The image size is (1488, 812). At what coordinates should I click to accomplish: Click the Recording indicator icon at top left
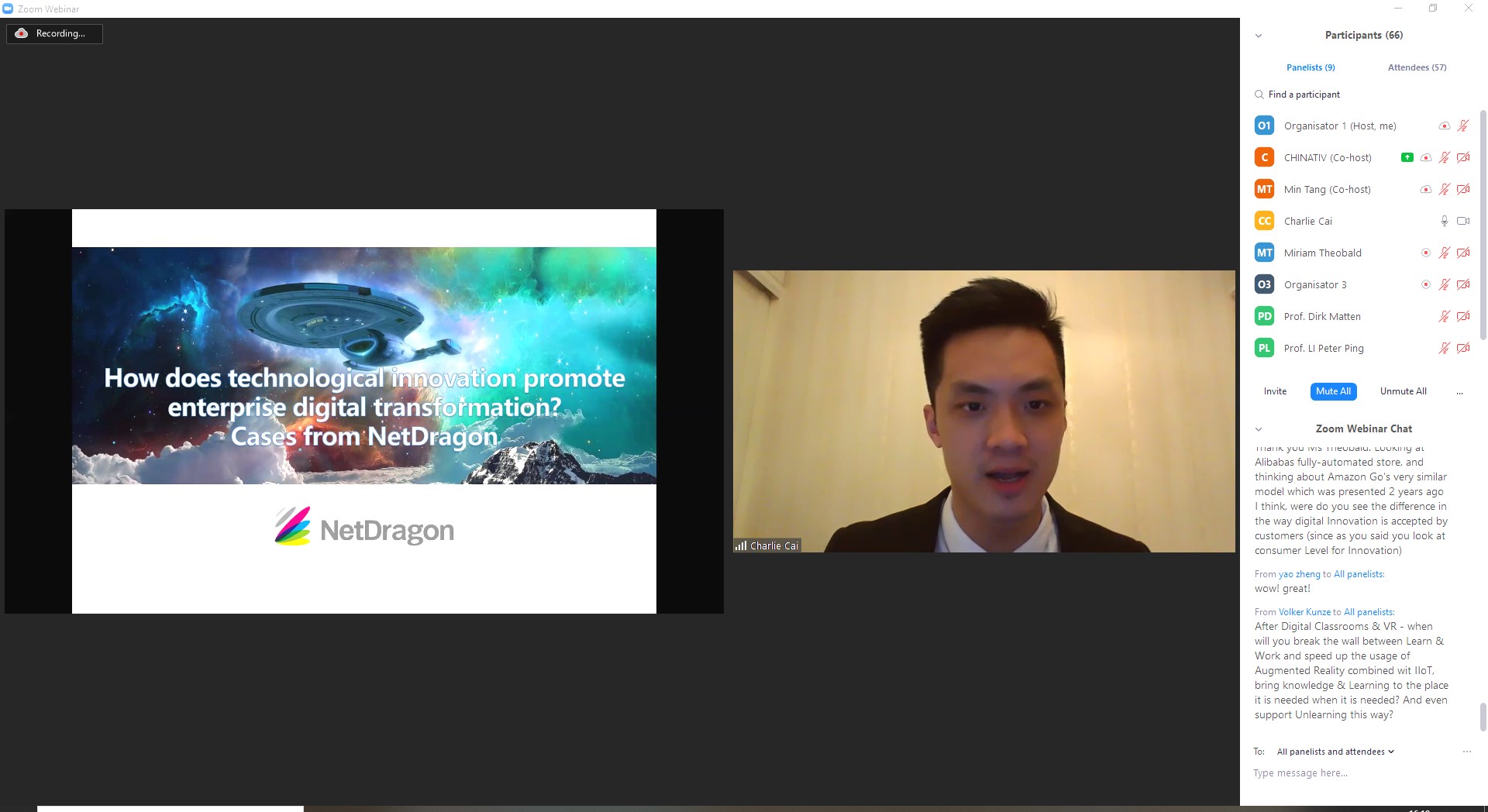[x=22, y=33]
